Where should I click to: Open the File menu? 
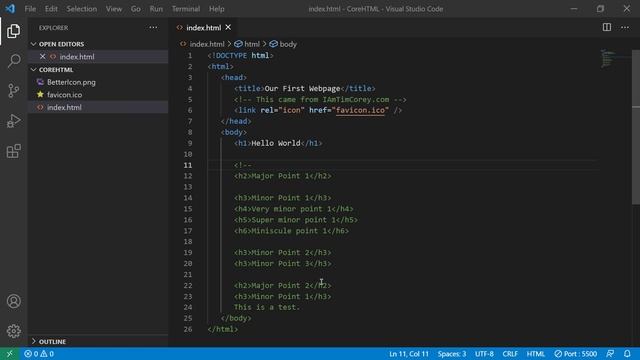[30, 9]
